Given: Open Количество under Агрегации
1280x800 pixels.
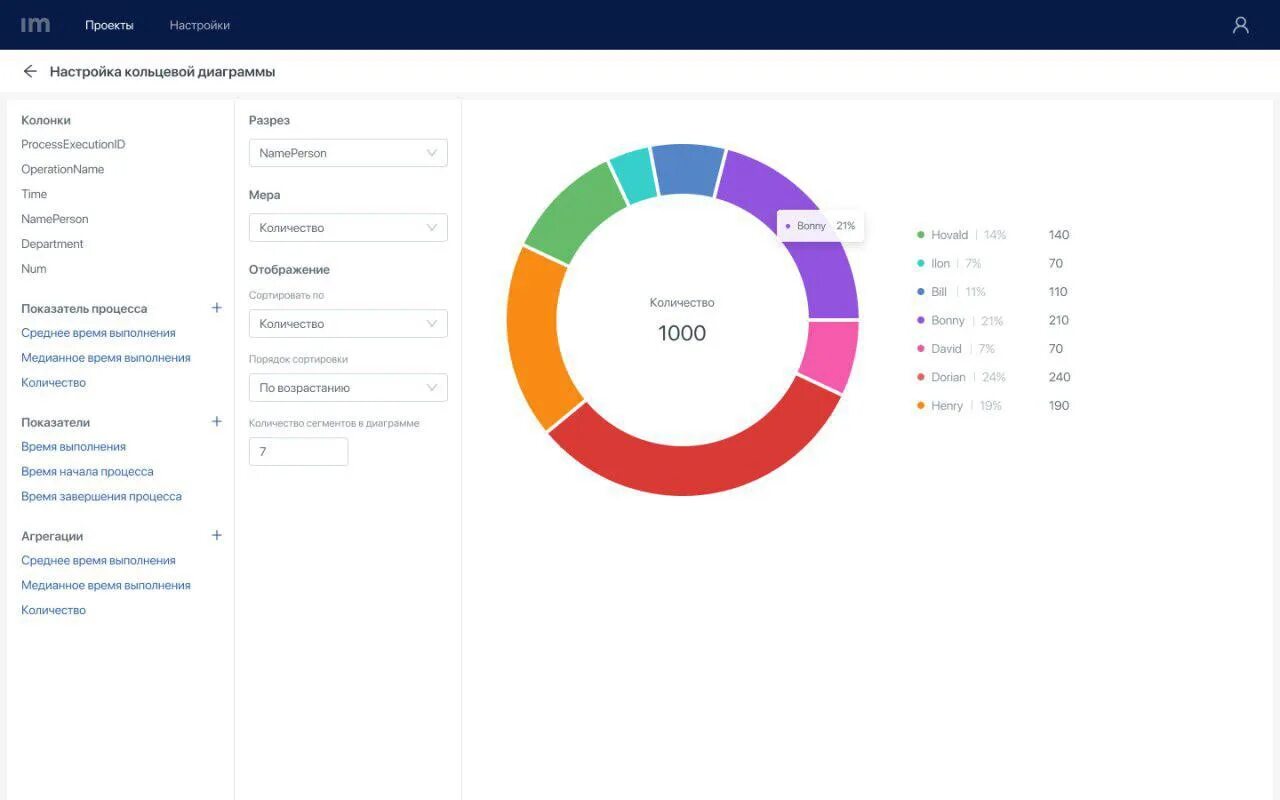Looking at the screenshot, I should (54, 610).
